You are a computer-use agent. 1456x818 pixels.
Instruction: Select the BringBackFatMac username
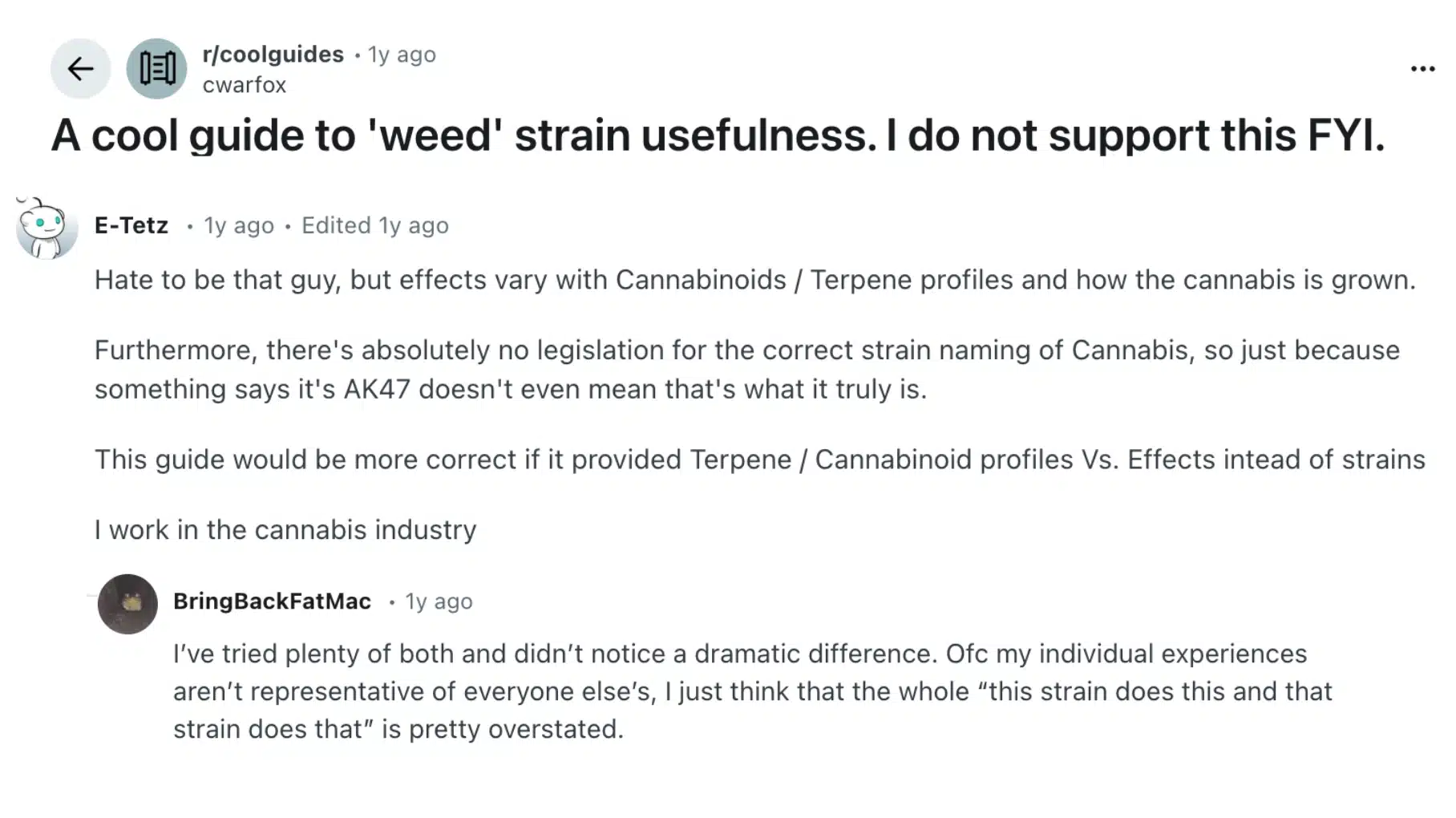click(x=272, y=601)
